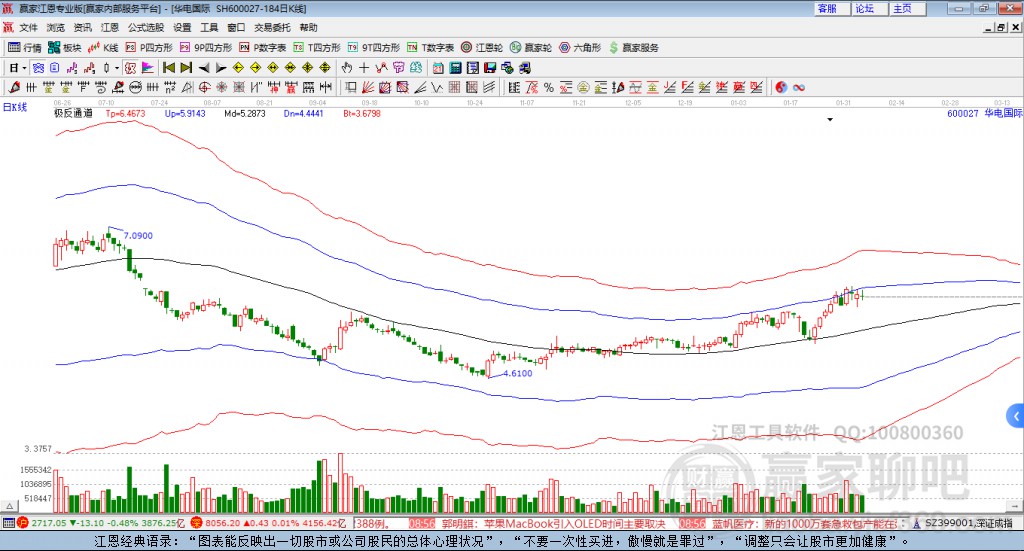Screen dimensions: 1024x551
Task: Toggle the hand pan tool
Action: 347,68
